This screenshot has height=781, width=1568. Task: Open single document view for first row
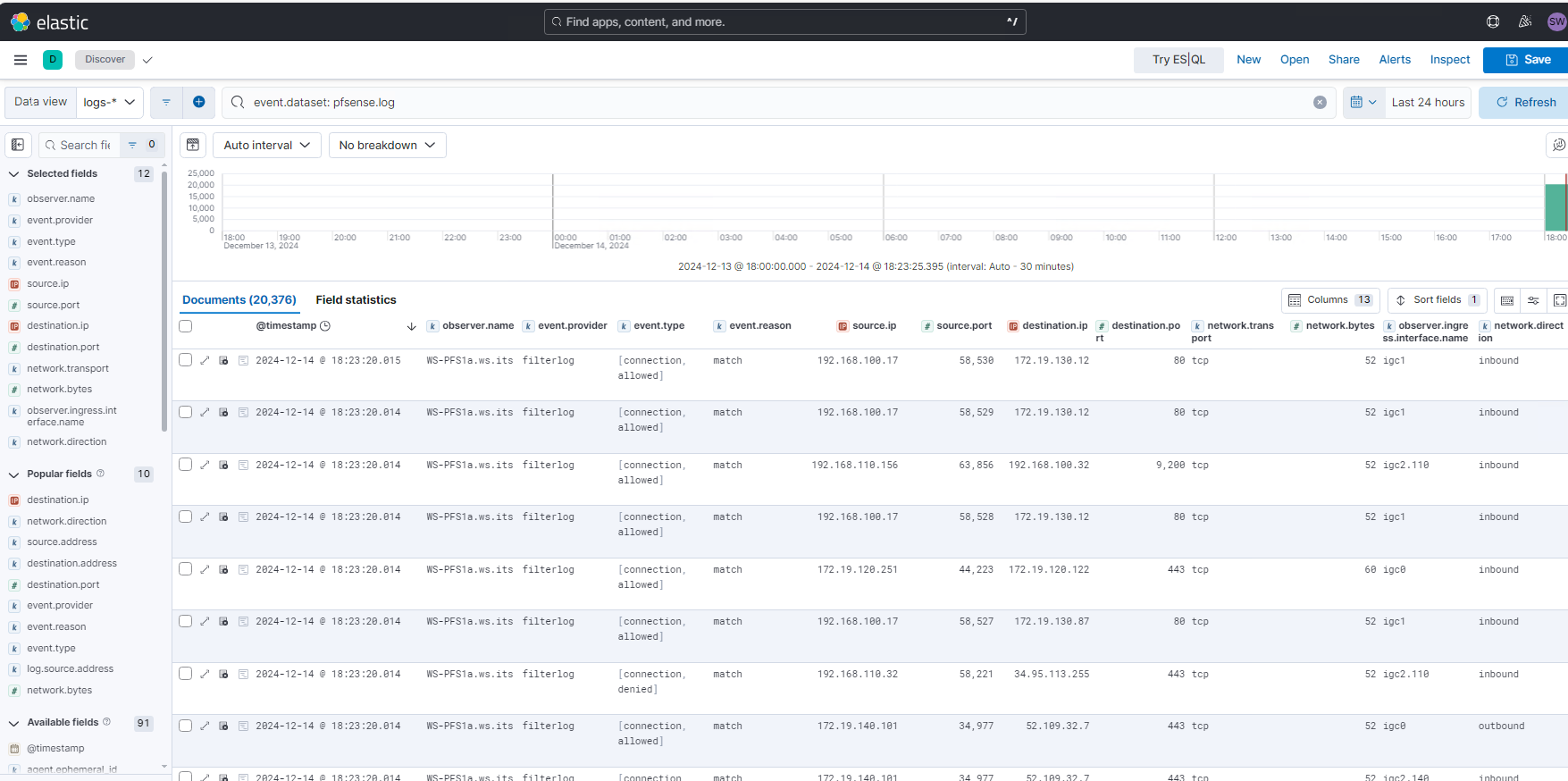pos(223,360)
